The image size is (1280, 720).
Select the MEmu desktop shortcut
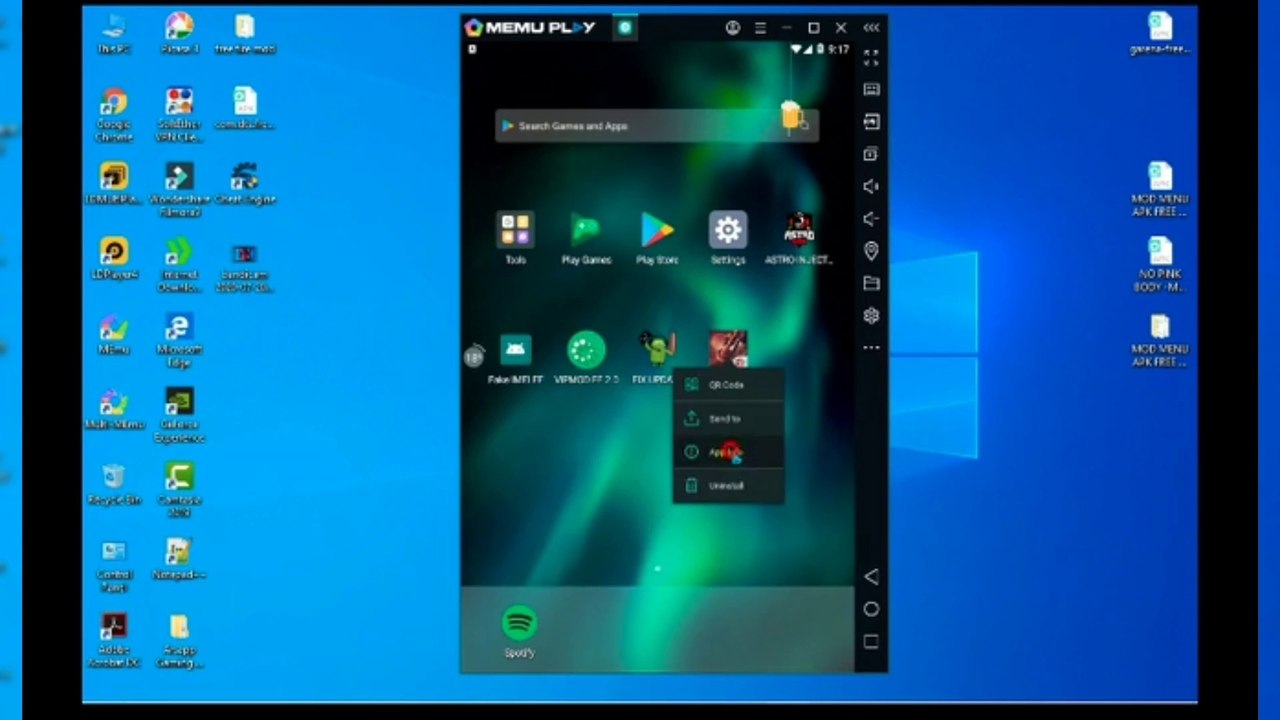(x=114, y=334)
